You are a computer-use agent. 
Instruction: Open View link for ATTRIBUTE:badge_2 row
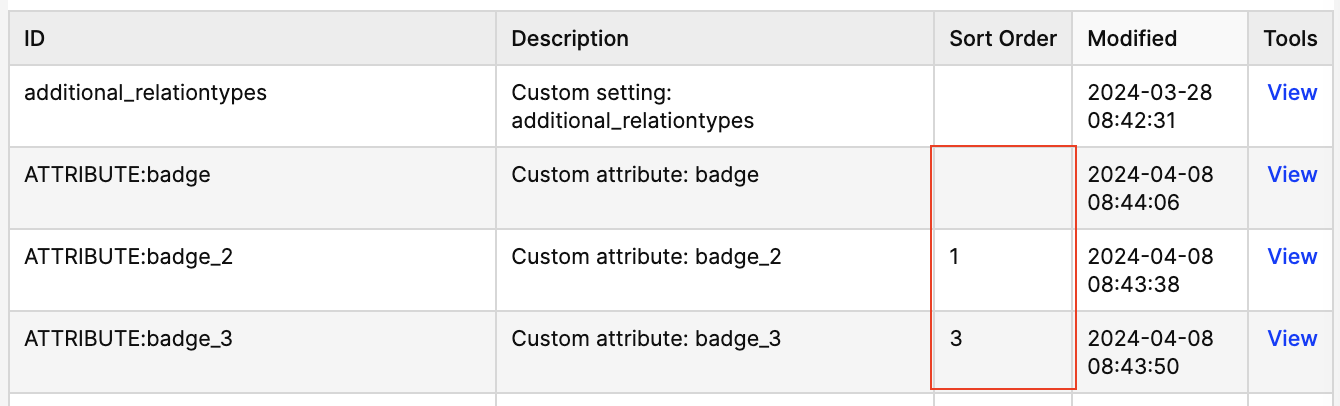[1292, 257]
